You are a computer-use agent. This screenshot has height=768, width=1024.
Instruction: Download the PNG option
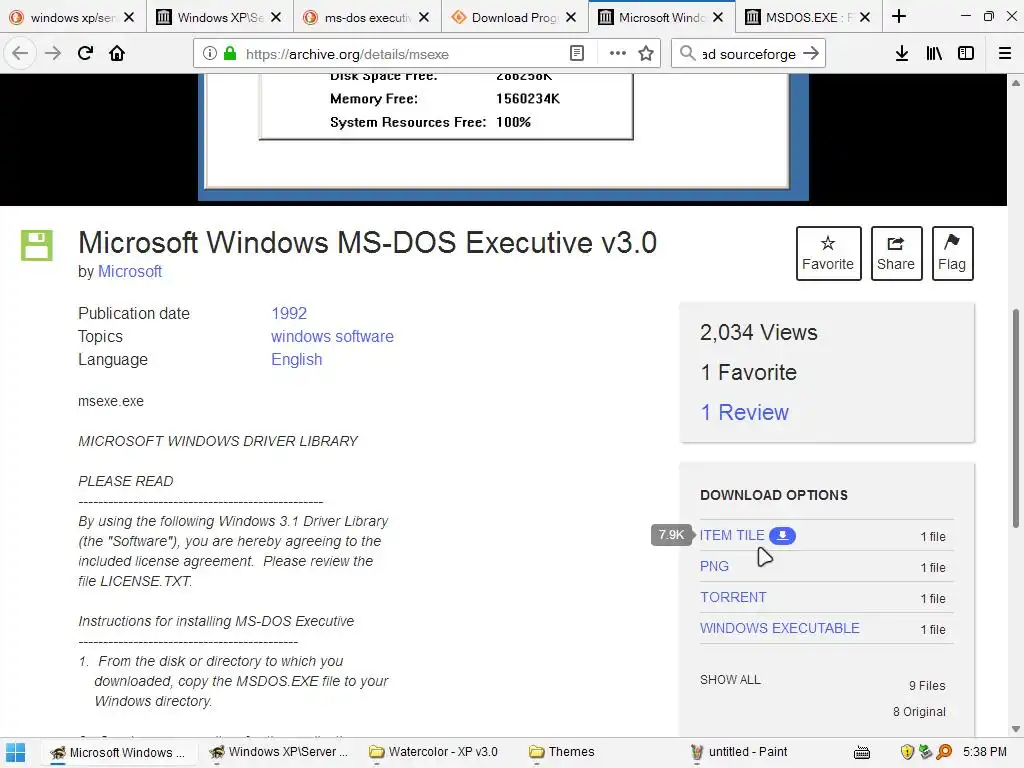[714, 566]
